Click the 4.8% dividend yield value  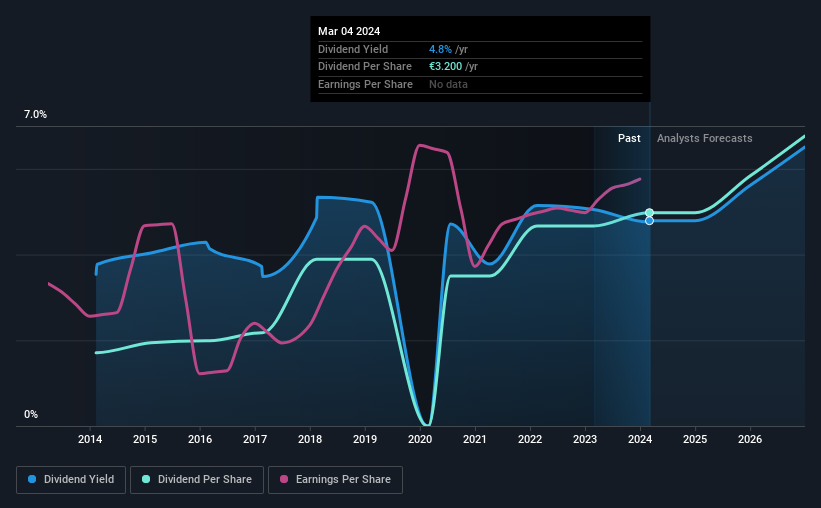(440, 49)
